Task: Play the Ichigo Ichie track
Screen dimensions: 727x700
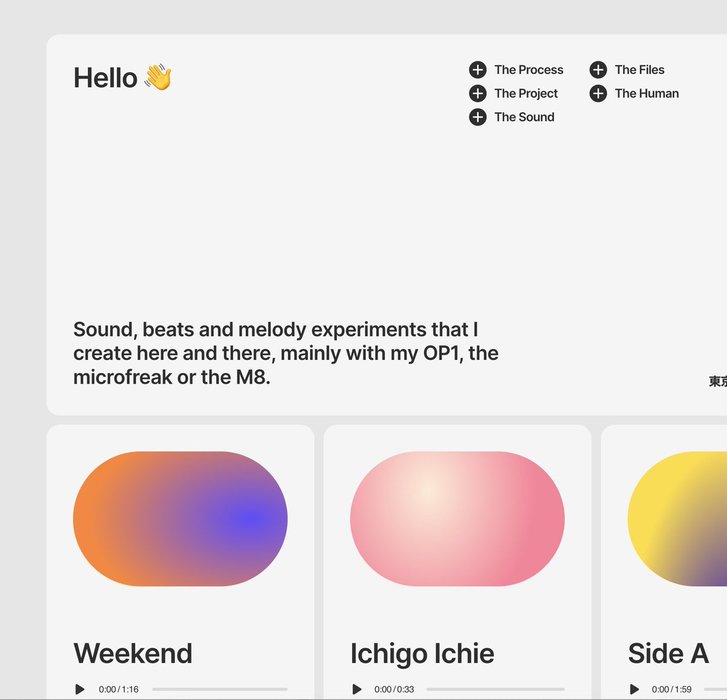Action: pyautogui.click(x=357, y=689)
